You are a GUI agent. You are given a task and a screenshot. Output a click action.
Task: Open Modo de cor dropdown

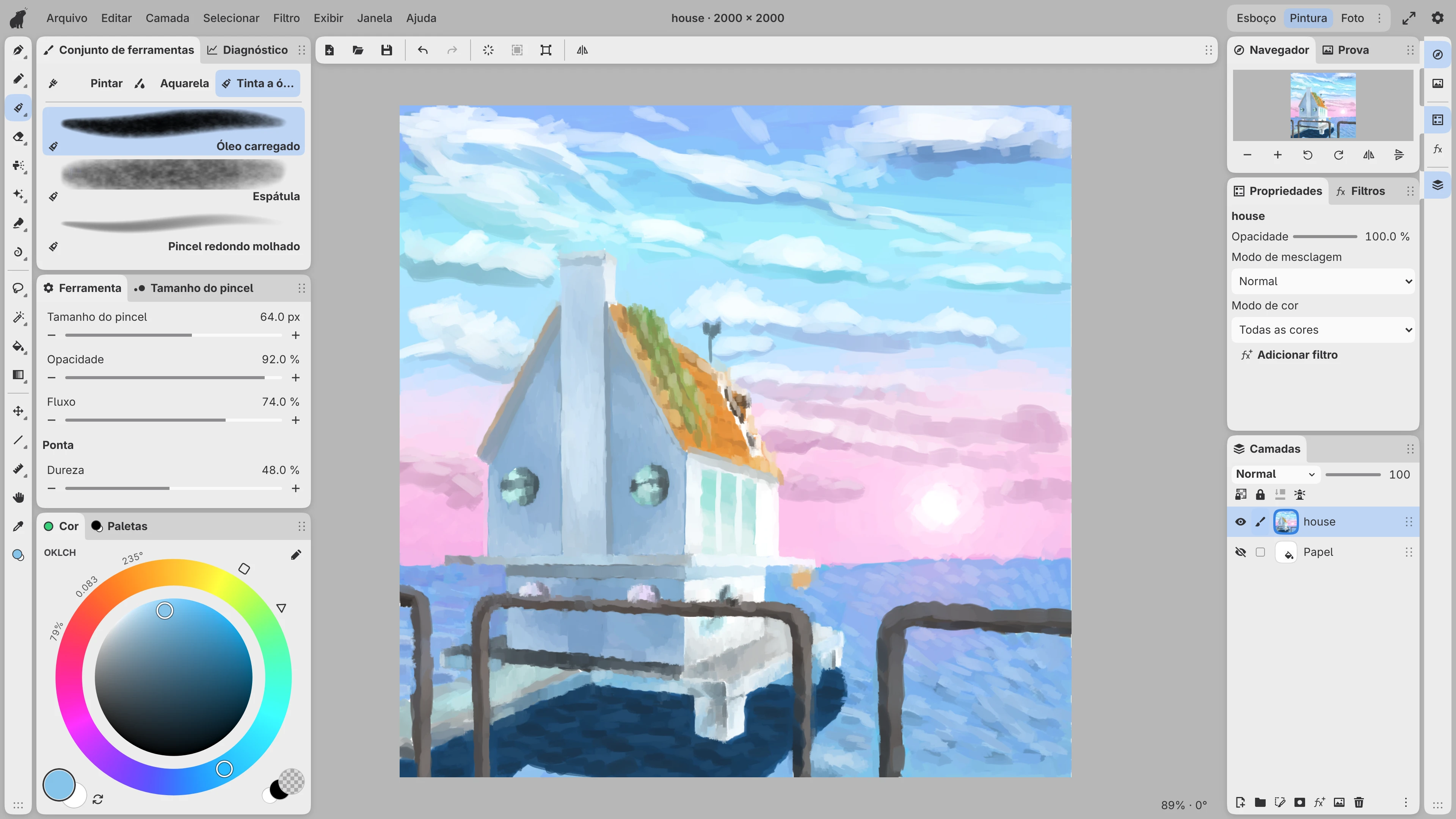tap(1323, 330)
